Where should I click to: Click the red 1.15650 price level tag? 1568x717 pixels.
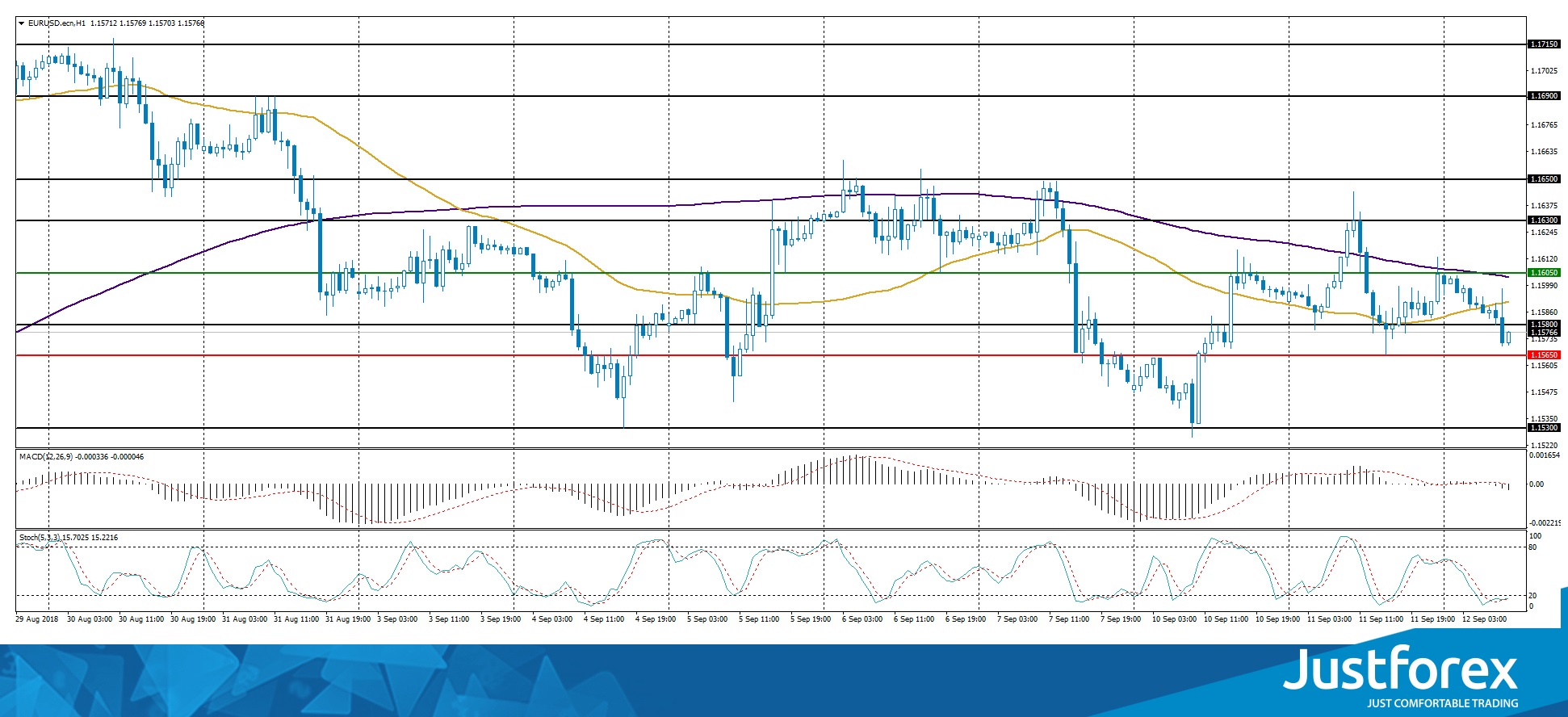1544,355
